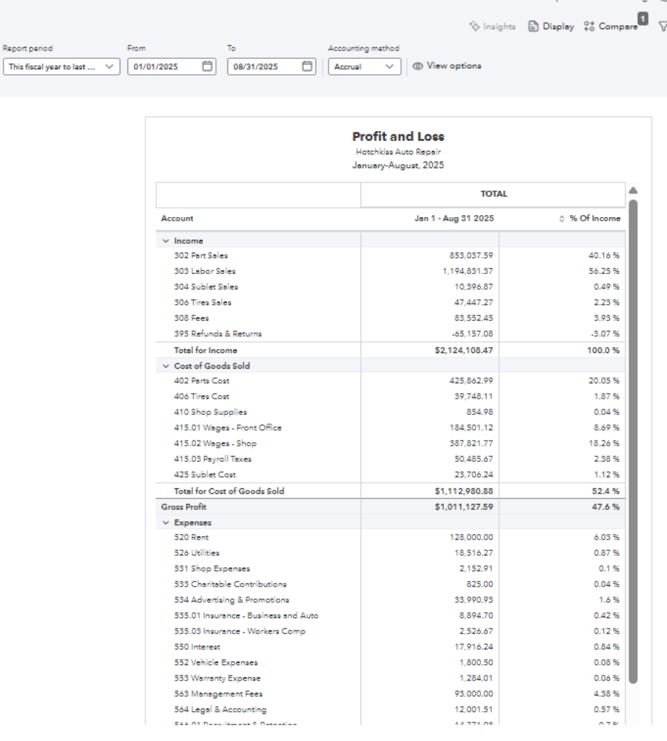Open the Compare options
The width and height of the screenshot is (667, 741).
[x=610, y=27]
